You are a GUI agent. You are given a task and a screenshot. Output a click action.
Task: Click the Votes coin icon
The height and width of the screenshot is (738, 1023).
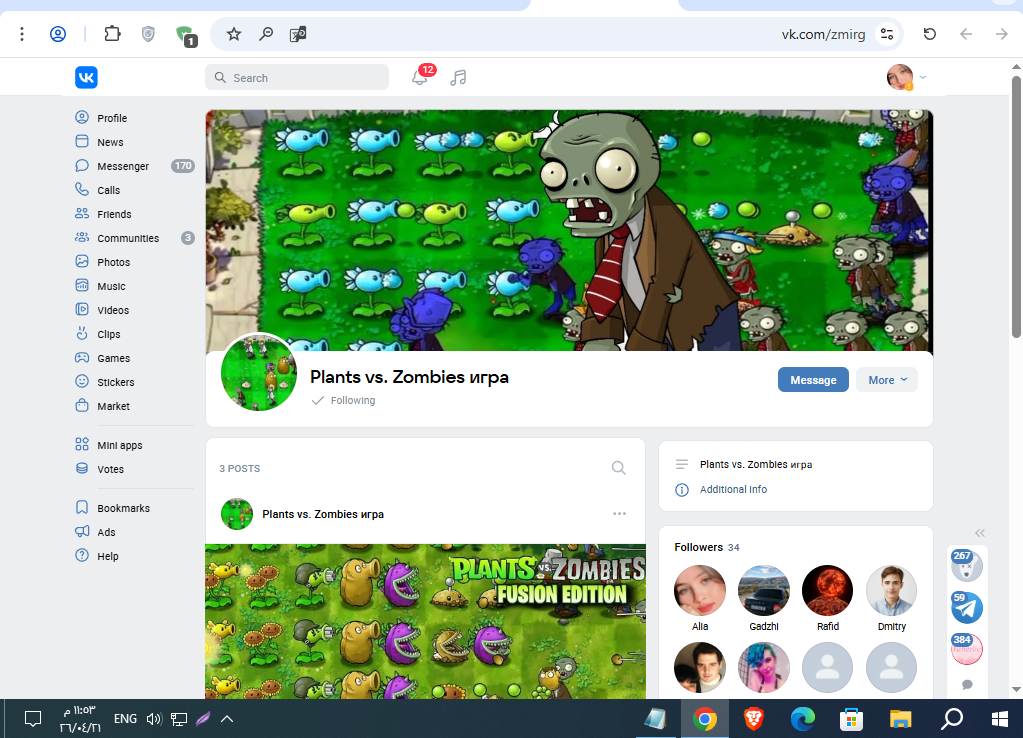[x=82, y=469]
